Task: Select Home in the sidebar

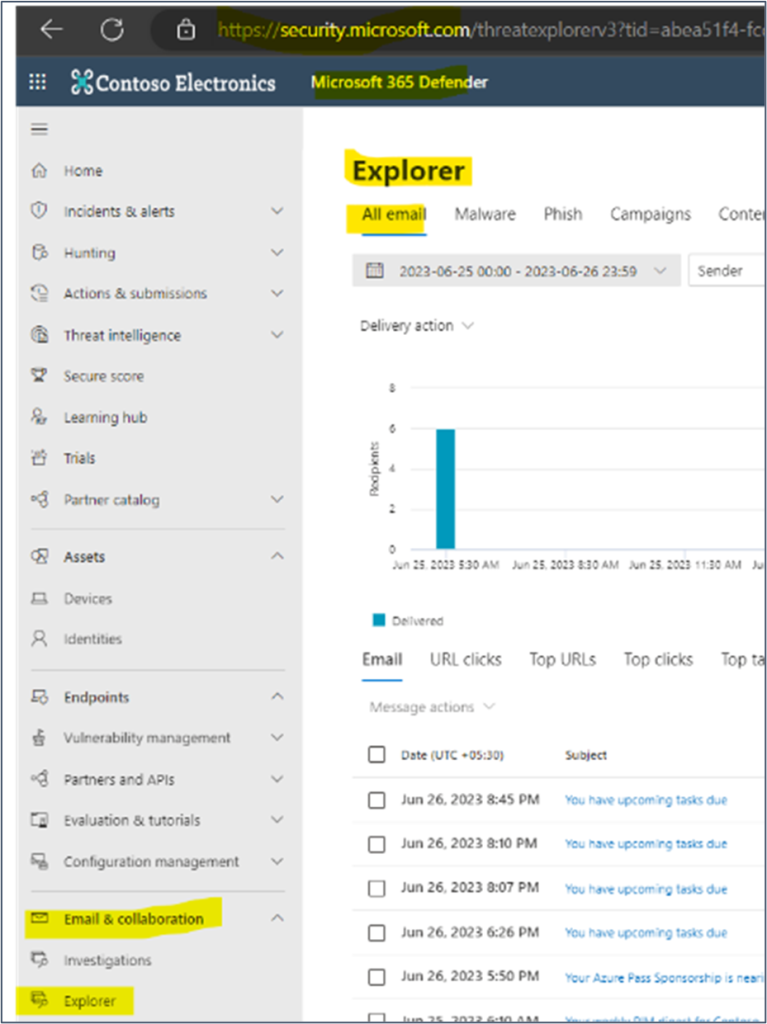Action: point(83,170)
